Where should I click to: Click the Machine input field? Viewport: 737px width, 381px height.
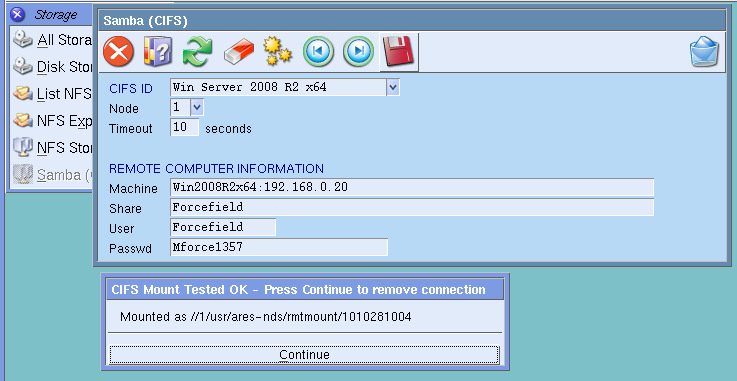tap(412, 187)
